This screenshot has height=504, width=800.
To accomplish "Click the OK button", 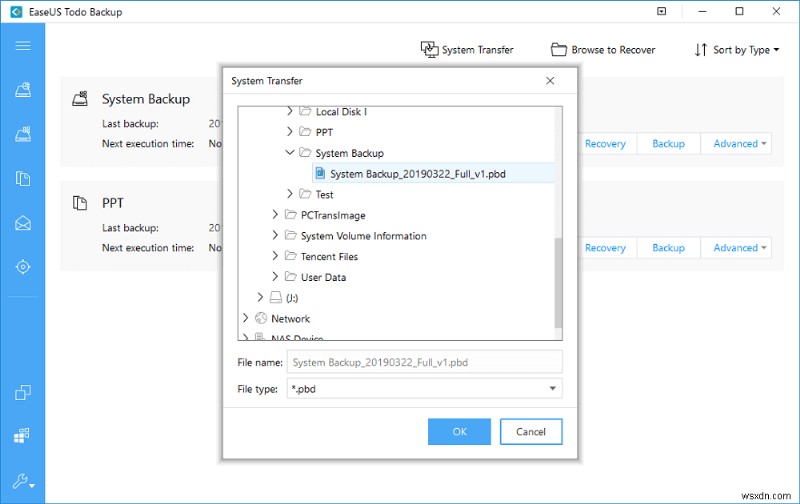I will pyautogui.click(x=459, y=432).
